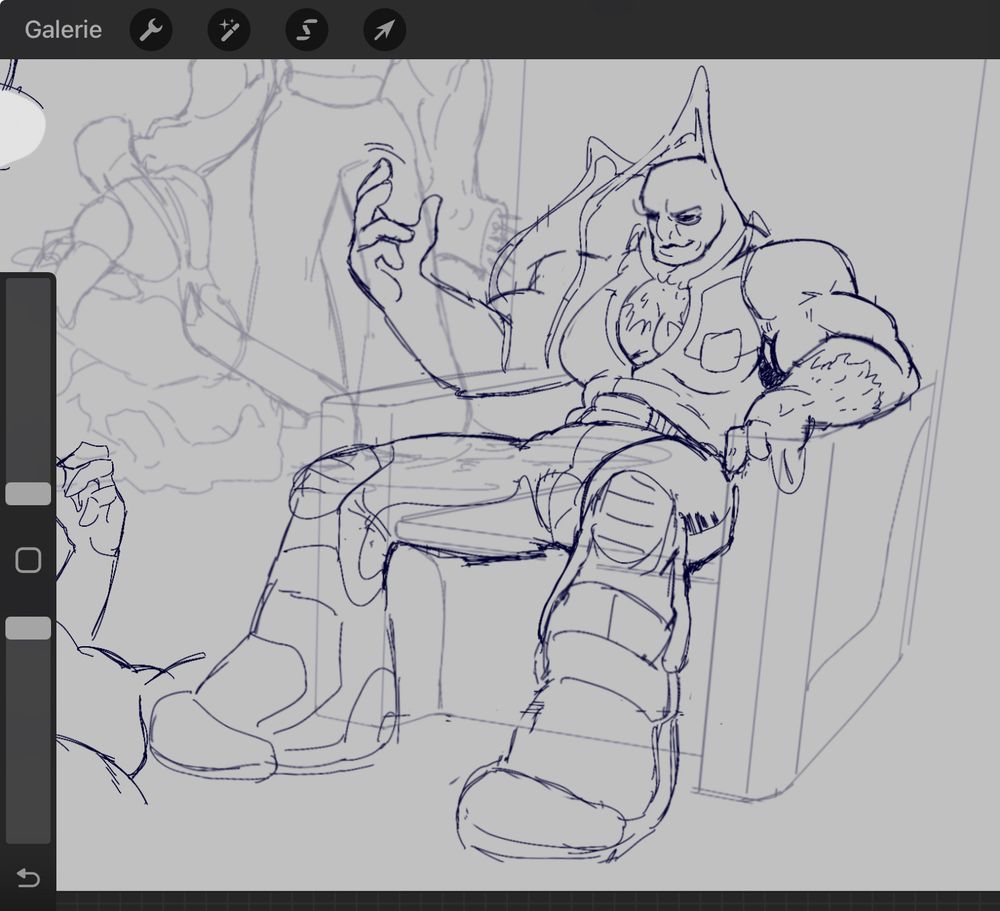Activate the Selection tool
The height and width of the screenshot is (911, 1000).
point(307,30)
